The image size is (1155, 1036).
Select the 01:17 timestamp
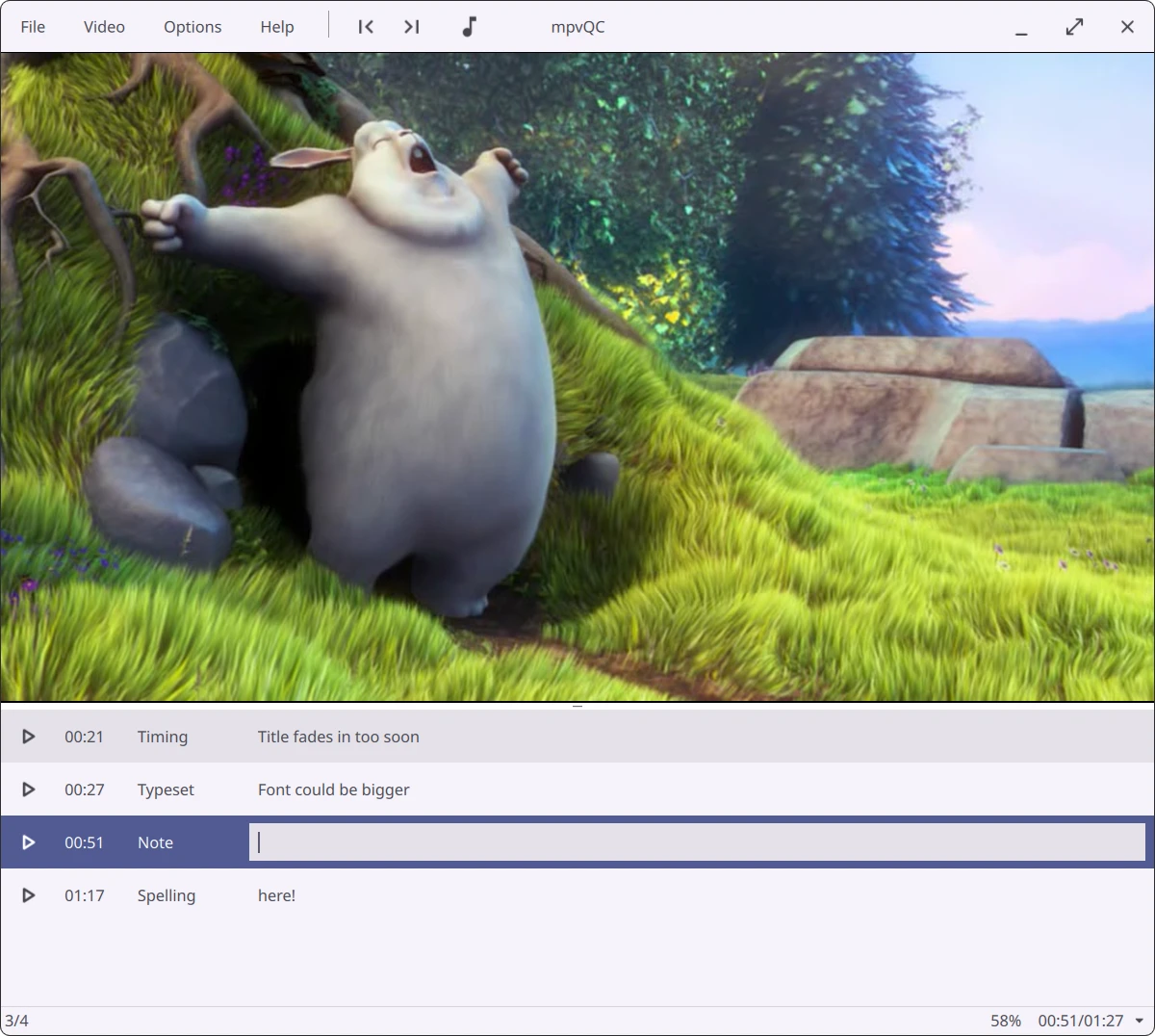[x=84, y=895]
